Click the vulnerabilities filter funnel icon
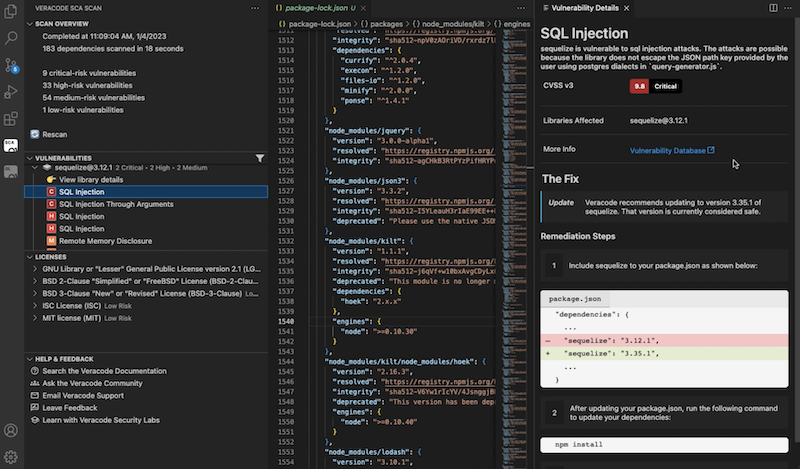This screenshot has width=800, height=469. (x=260, y=158)
